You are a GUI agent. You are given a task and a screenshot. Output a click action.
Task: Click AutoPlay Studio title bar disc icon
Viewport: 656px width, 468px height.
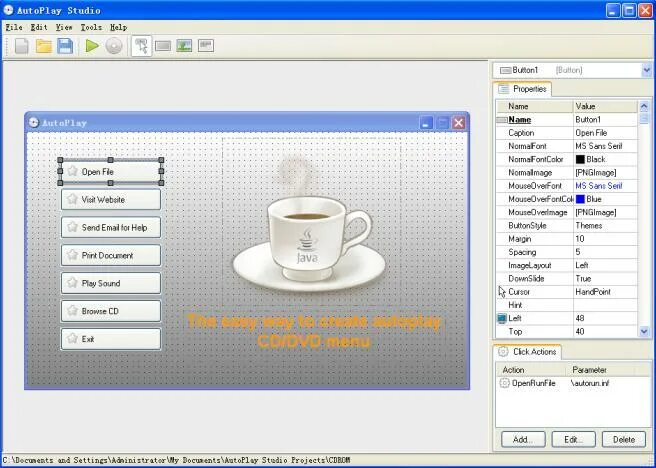point(8,10)
